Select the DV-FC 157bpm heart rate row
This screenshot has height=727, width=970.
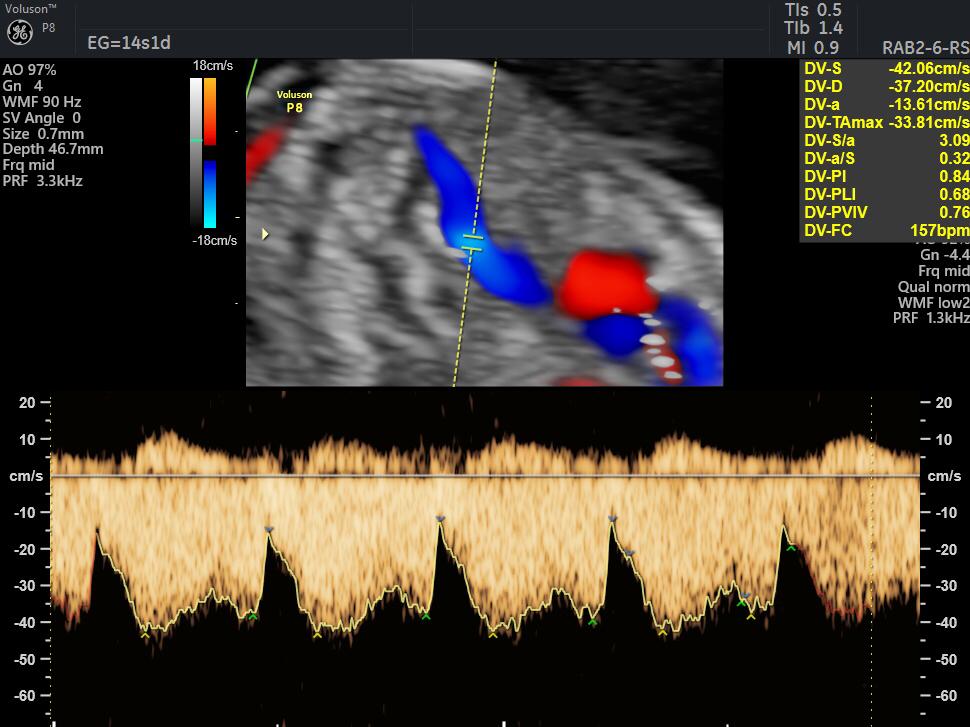885,231
